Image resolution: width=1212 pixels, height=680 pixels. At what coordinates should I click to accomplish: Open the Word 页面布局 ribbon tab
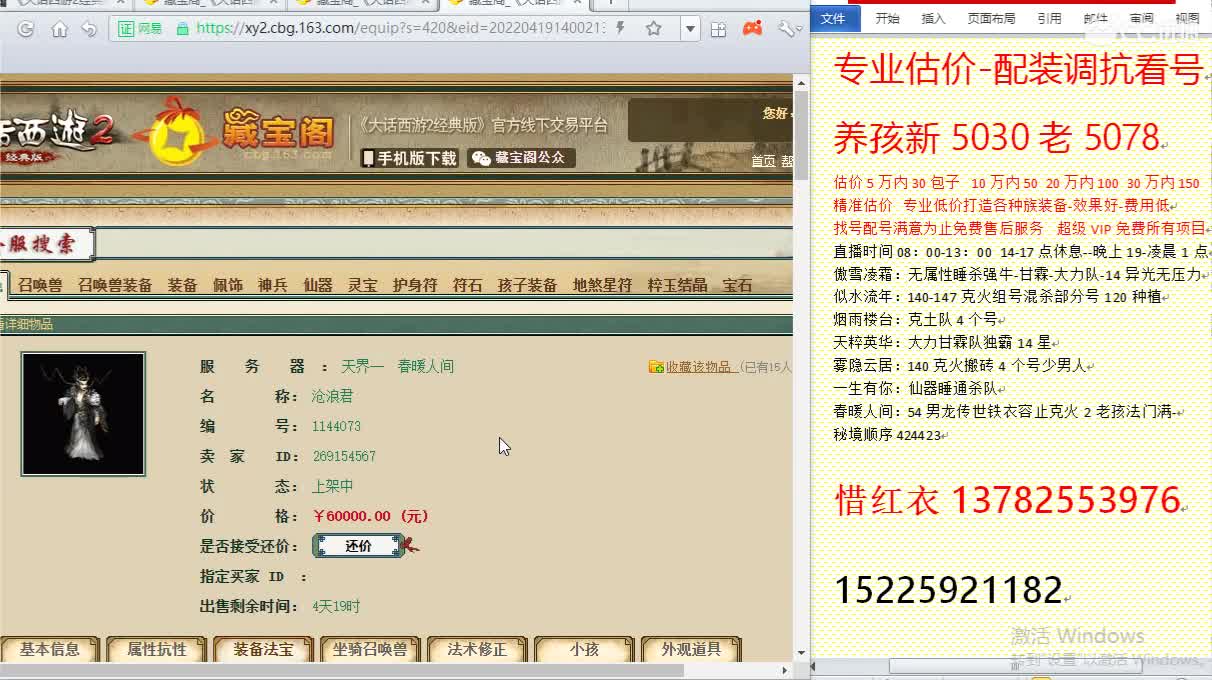tap(991, 18)
